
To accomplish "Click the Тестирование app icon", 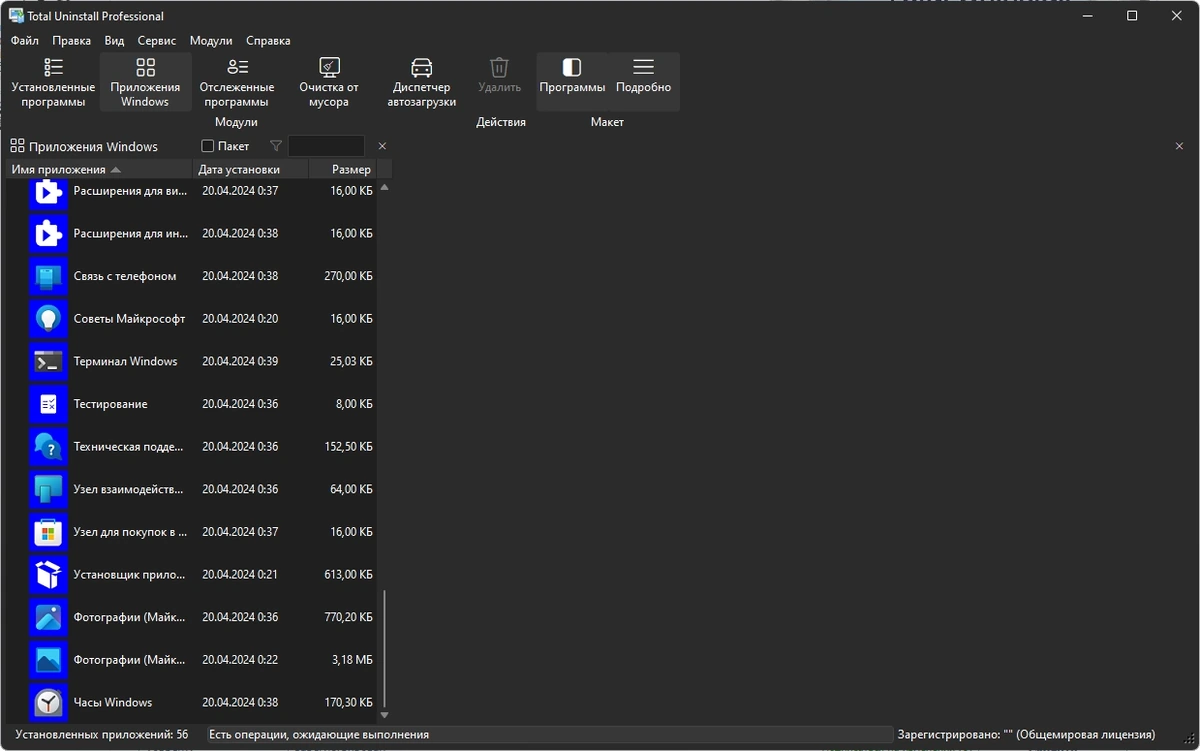I will click(48, 404).
